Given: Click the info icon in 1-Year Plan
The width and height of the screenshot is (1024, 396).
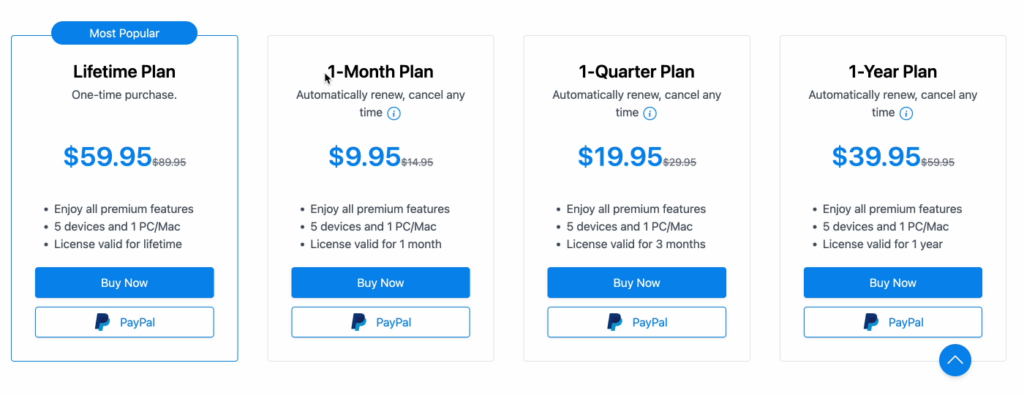Looking at the screenshot, I should tap(906, 113).
